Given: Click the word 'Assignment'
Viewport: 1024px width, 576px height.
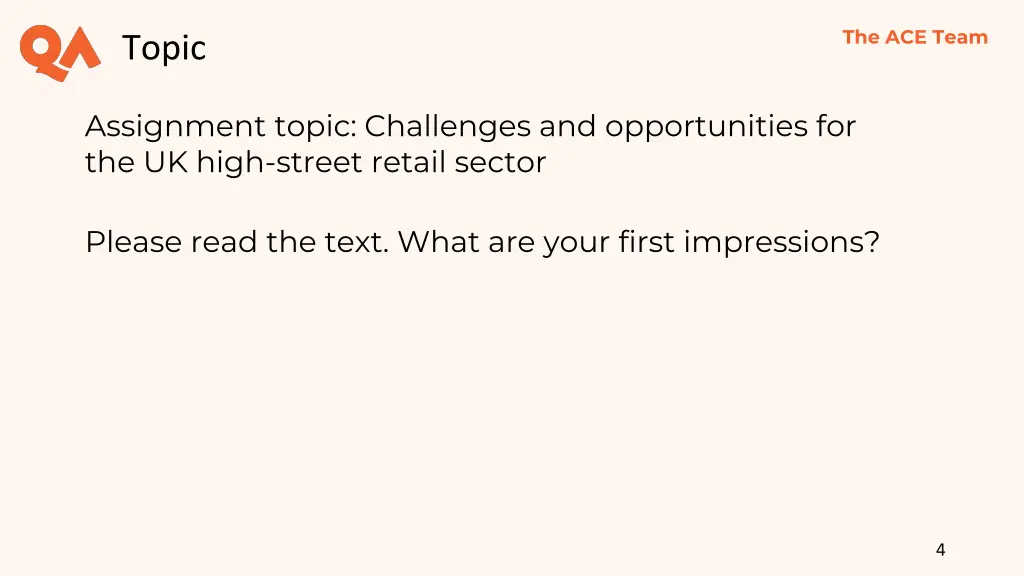Looking at the screenshot, I should (x=175, y=127).
